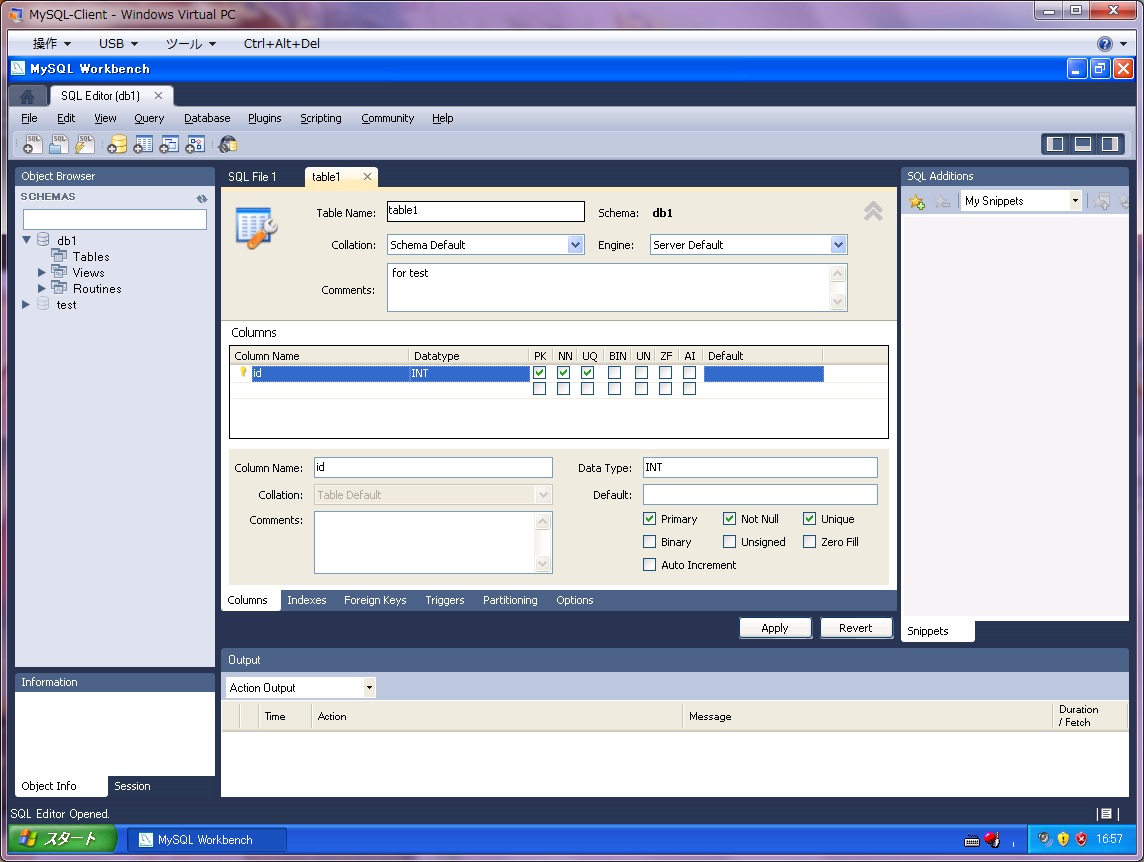This screenshot has width=1144, height=862.
Task: Click the new SQL tab toolbar icon
Action: pyautogui.click(x=32, y=144)
